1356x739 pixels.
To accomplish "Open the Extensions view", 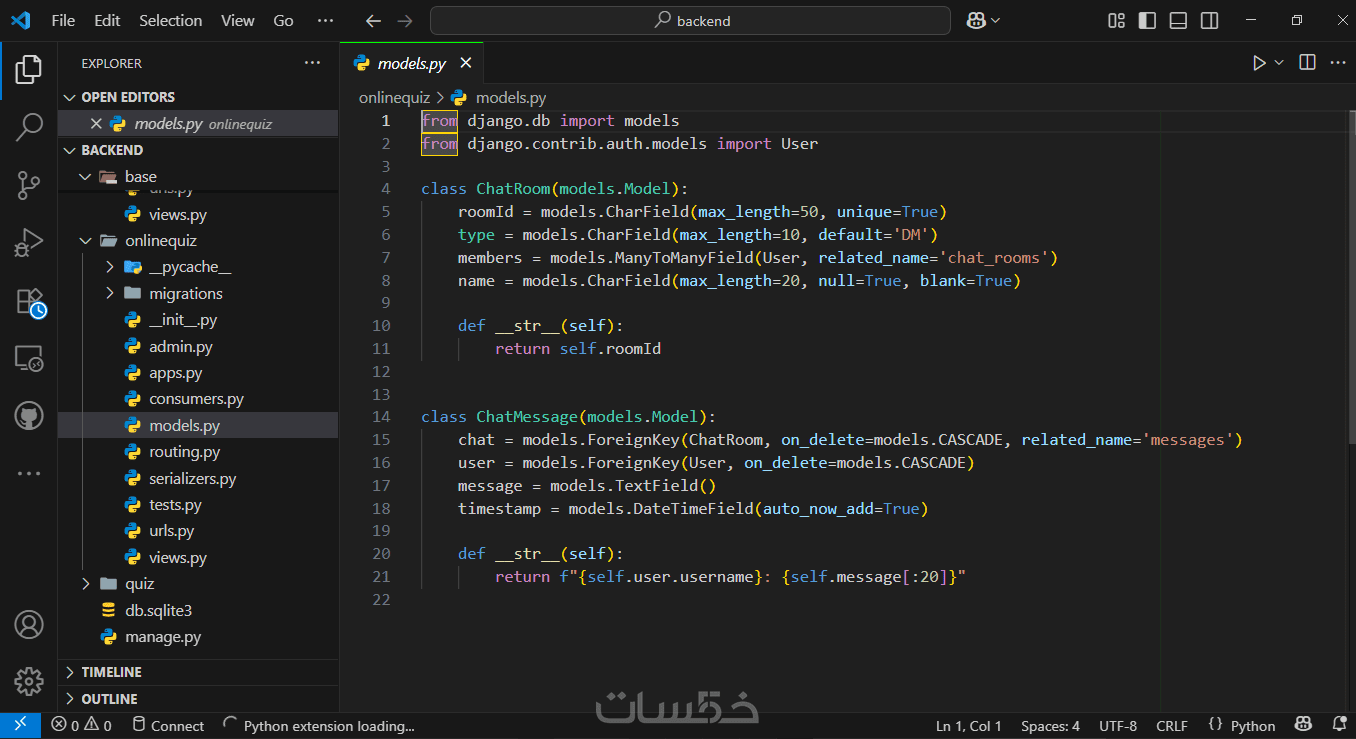I will pyautogui.click(x=29, y=301).
